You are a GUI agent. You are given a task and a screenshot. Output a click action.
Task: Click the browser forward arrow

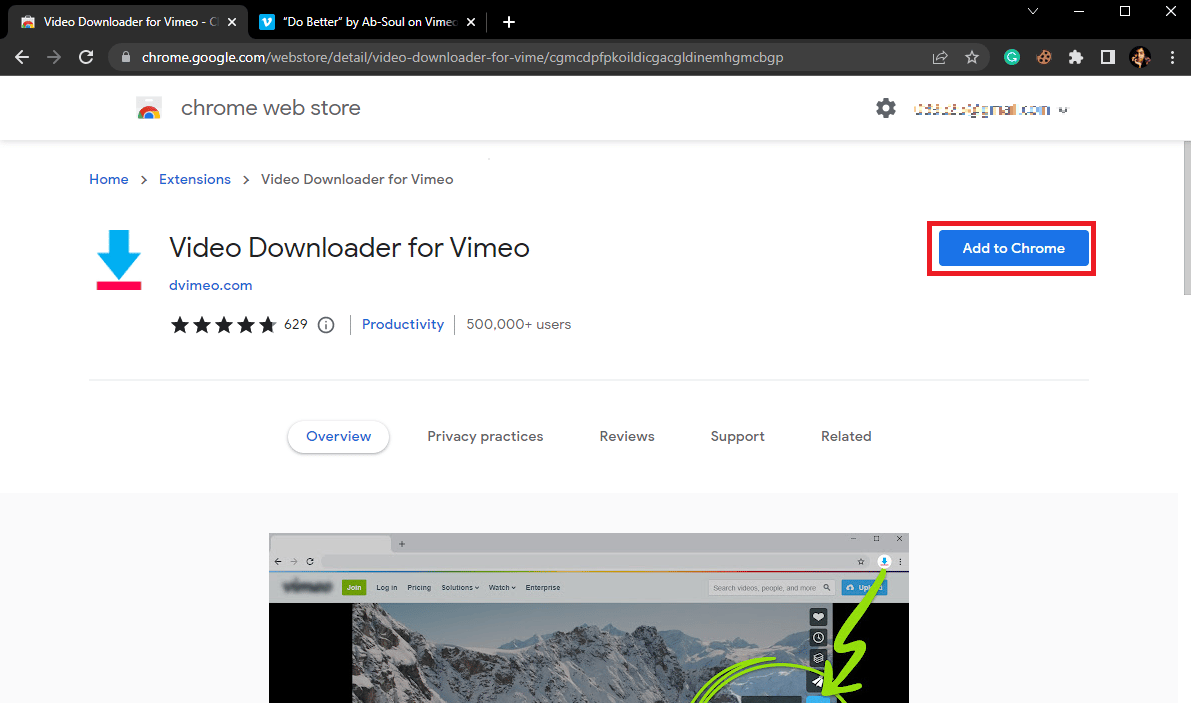pos(54,57)
